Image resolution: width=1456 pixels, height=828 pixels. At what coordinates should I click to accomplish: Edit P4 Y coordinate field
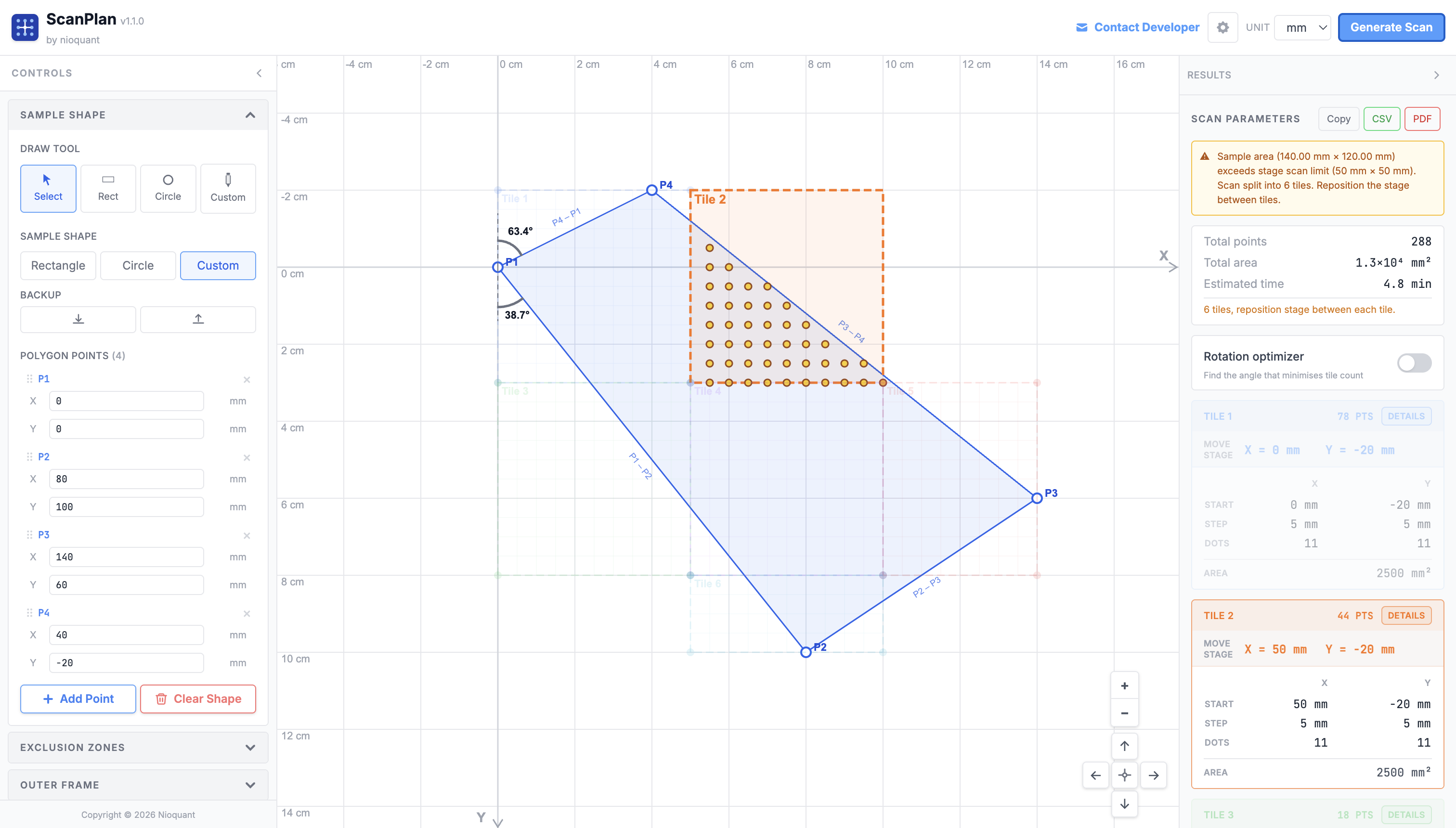pyautogui.click(x=126, y=662)
